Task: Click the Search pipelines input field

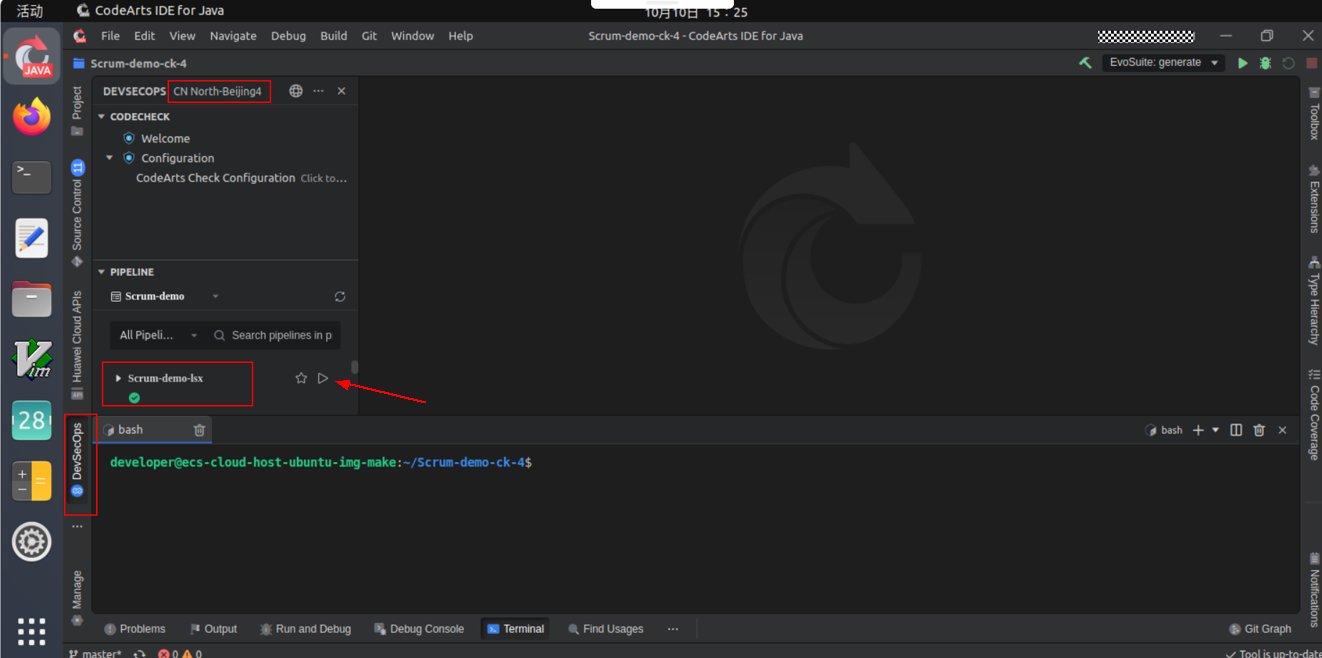Action: [x=274, y=335]
